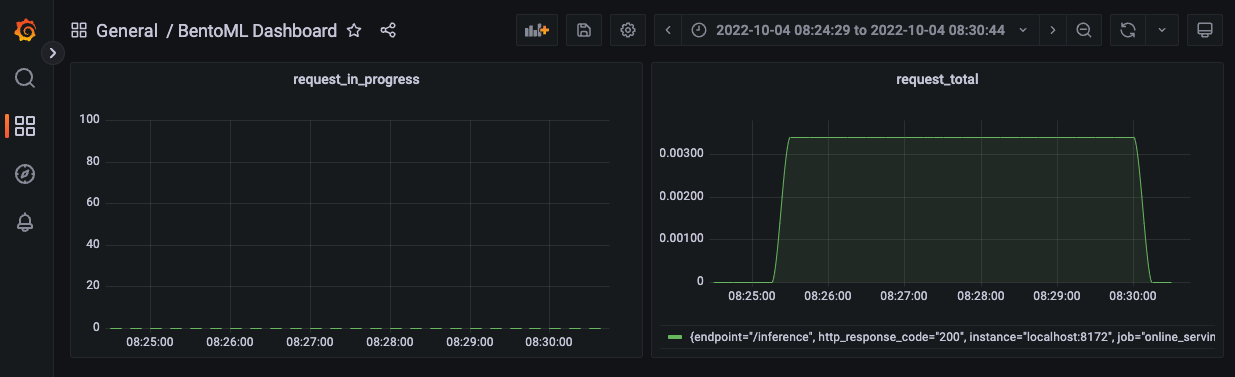The height and width of the screenshot is (377, 1235).
Task: Click the 100 y-axis label in request_in_progress
Action: [x=89, y=120]
